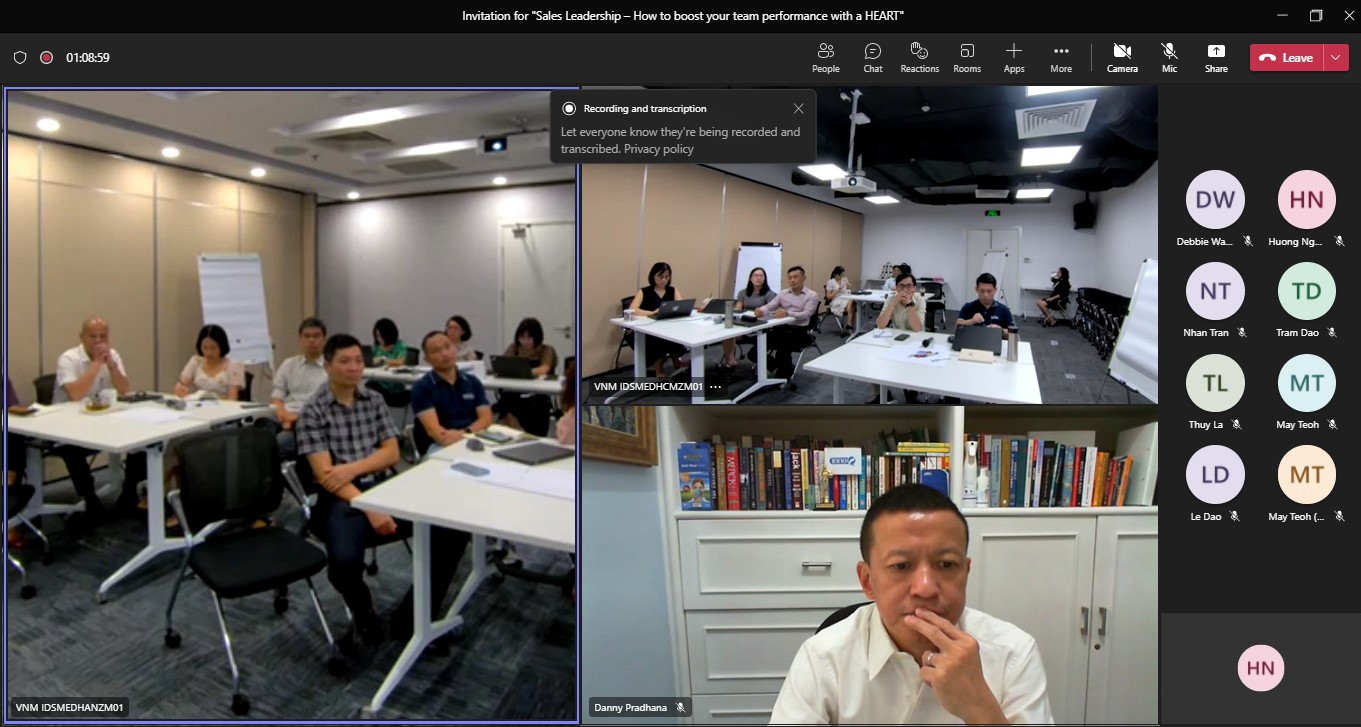The width and height of the screenshot is (1361, 727).
Task: Select Huong Ng... participant avatar HN
Action: pyautogui.click(x=1307, y=199)
